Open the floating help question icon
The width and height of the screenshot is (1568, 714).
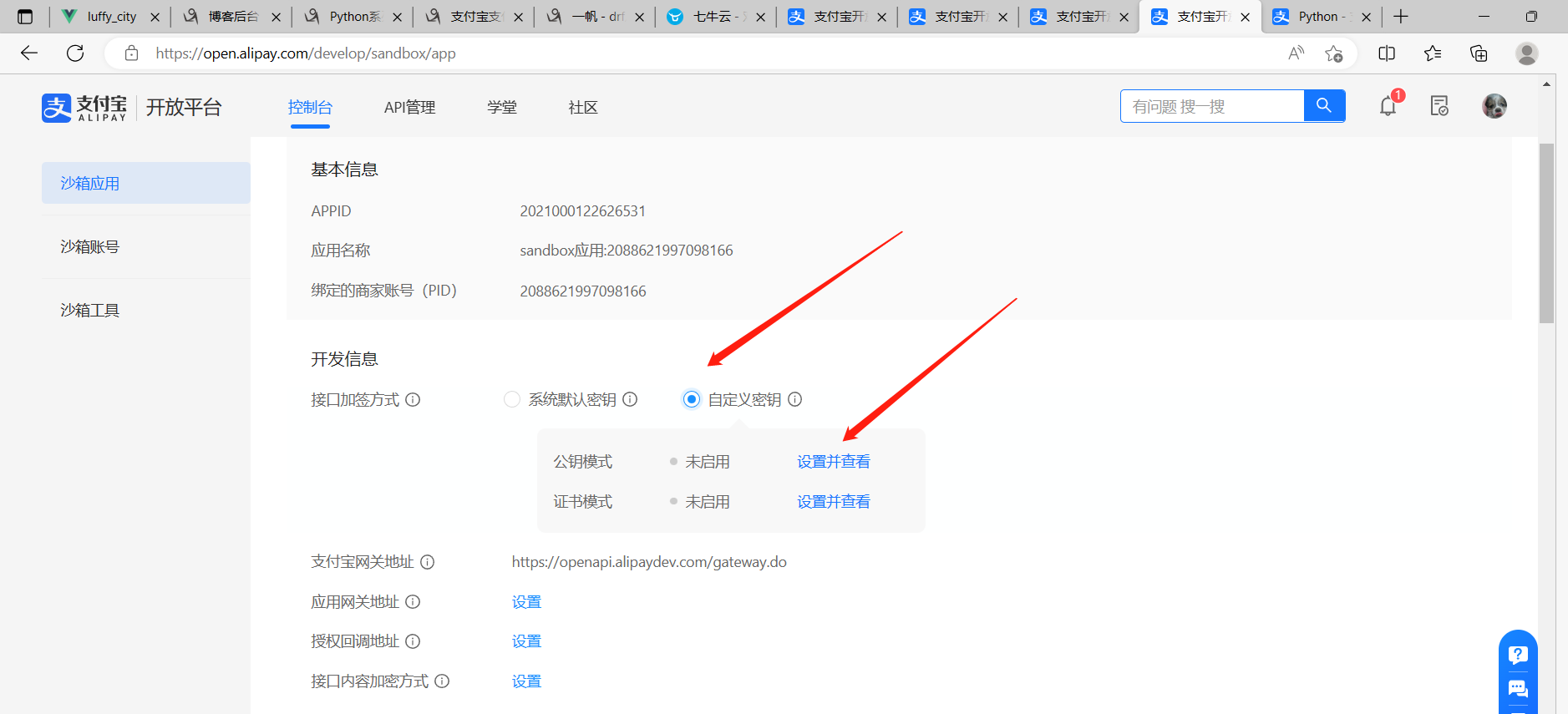click(1518, 655)
